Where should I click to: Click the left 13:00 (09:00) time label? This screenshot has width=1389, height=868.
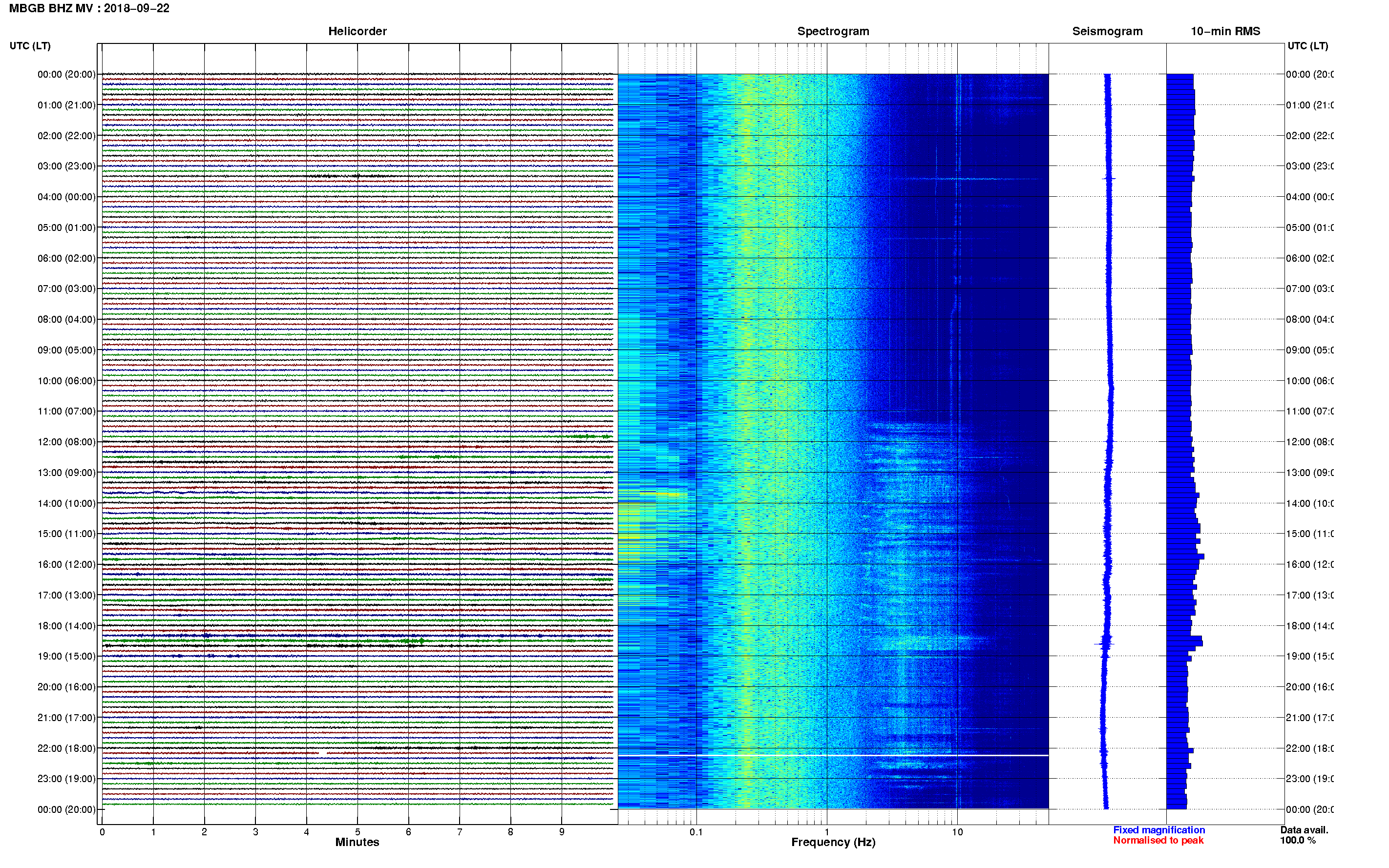pyautogui.click(x=66, y=473)
